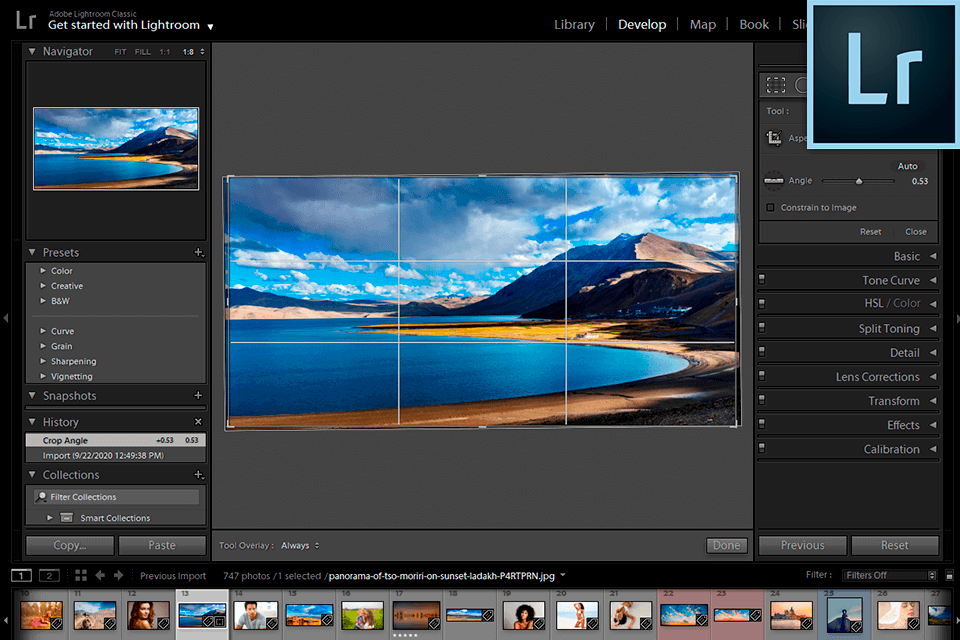Create a snapshot using the plus icon

[x=198, y=395]
